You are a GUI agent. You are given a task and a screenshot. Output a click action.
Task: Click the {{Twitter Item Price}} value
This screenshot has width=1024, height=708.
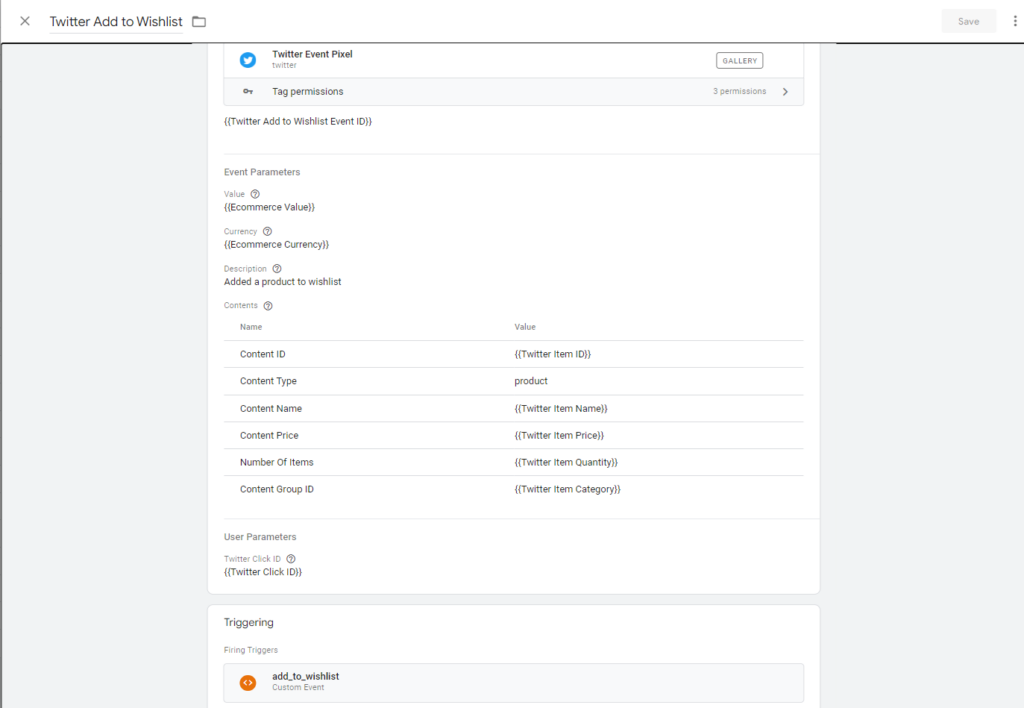(x=559, y=436)
